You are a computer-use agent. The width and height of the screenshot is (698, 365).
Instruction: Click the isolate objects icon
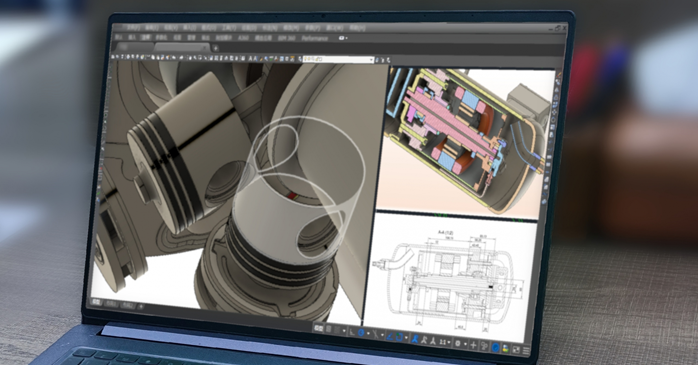pyautogui.click(x=484, y=346)
